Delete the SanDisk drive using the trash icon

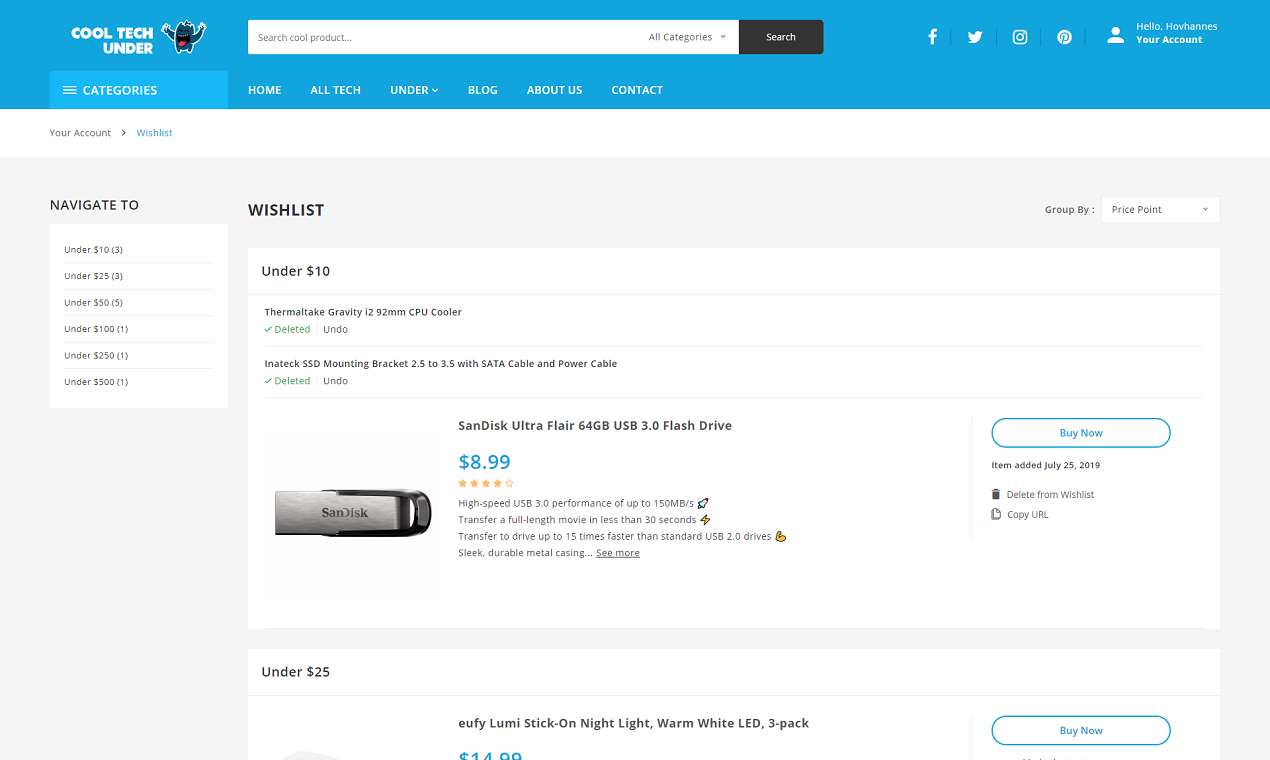pos(995,494)
